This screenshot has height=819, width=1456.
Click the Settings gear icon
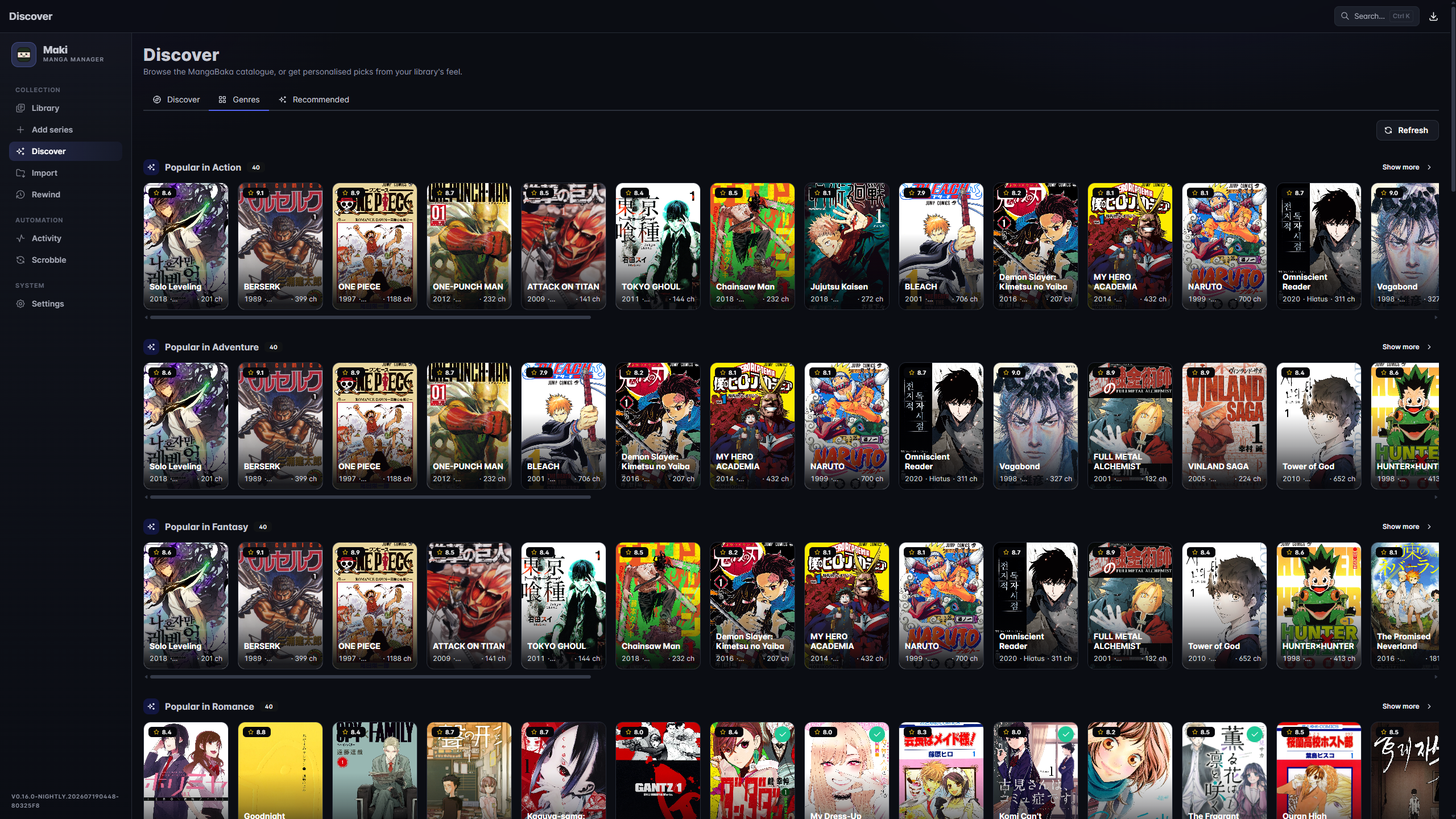(x=20, y=304)
